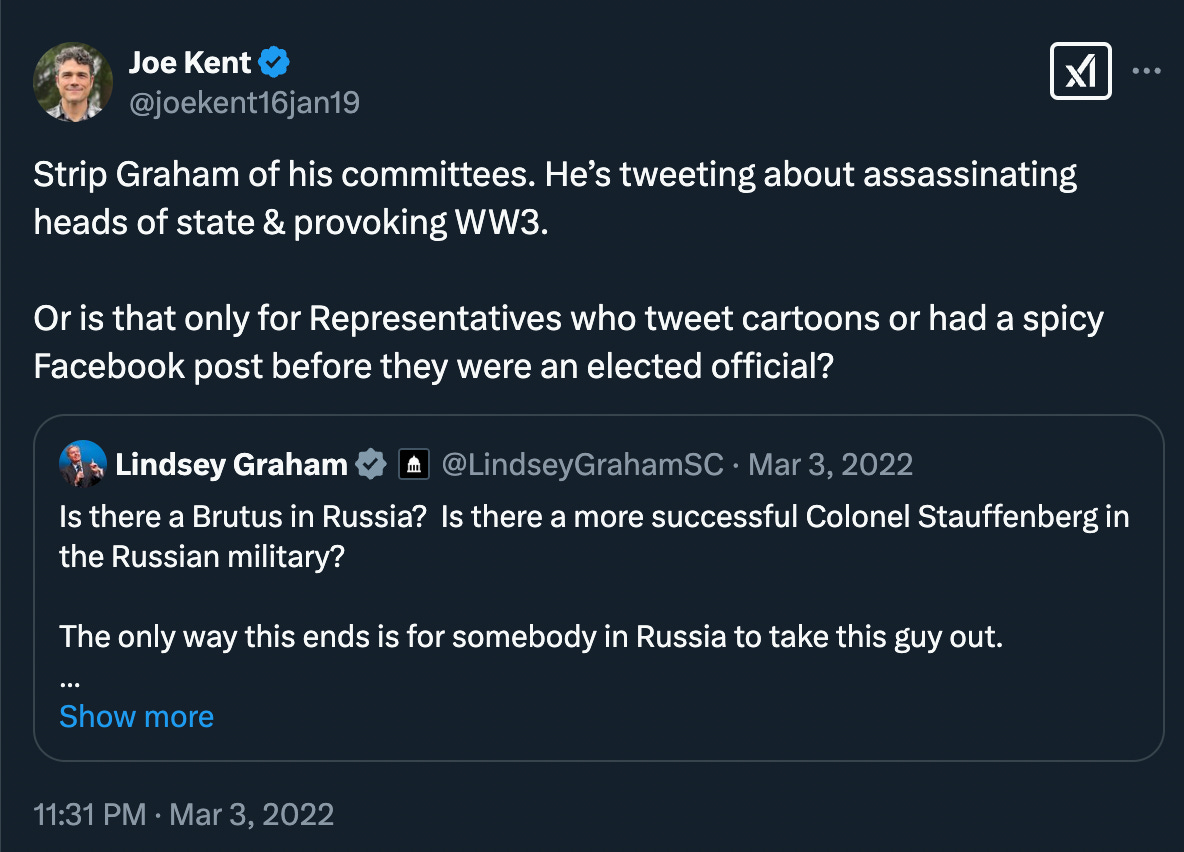Image resolution: width=1184 pixels, height=852 pixels.
Task: Click Lindsey Graham's gray verified checkmark
Action: 372,464
